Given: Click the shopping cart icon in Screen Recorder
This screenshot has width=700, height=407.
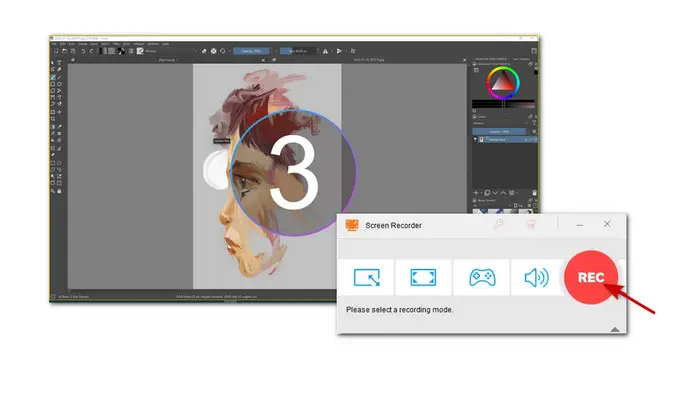Looking at the screenshot, I should (x=531, y=224).
